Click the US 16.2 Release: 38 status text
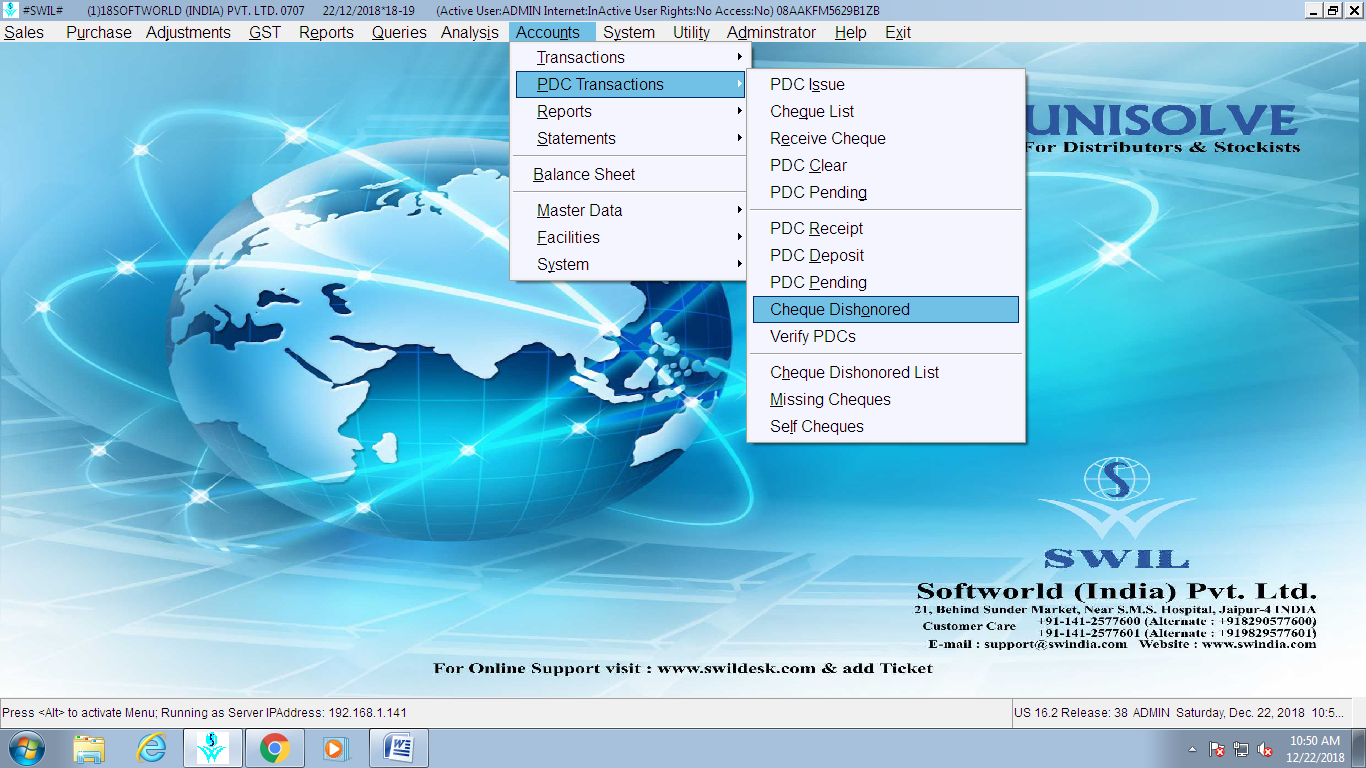Image resolution: width=1366 pixels, height=768 pixels. (1071, 713)
